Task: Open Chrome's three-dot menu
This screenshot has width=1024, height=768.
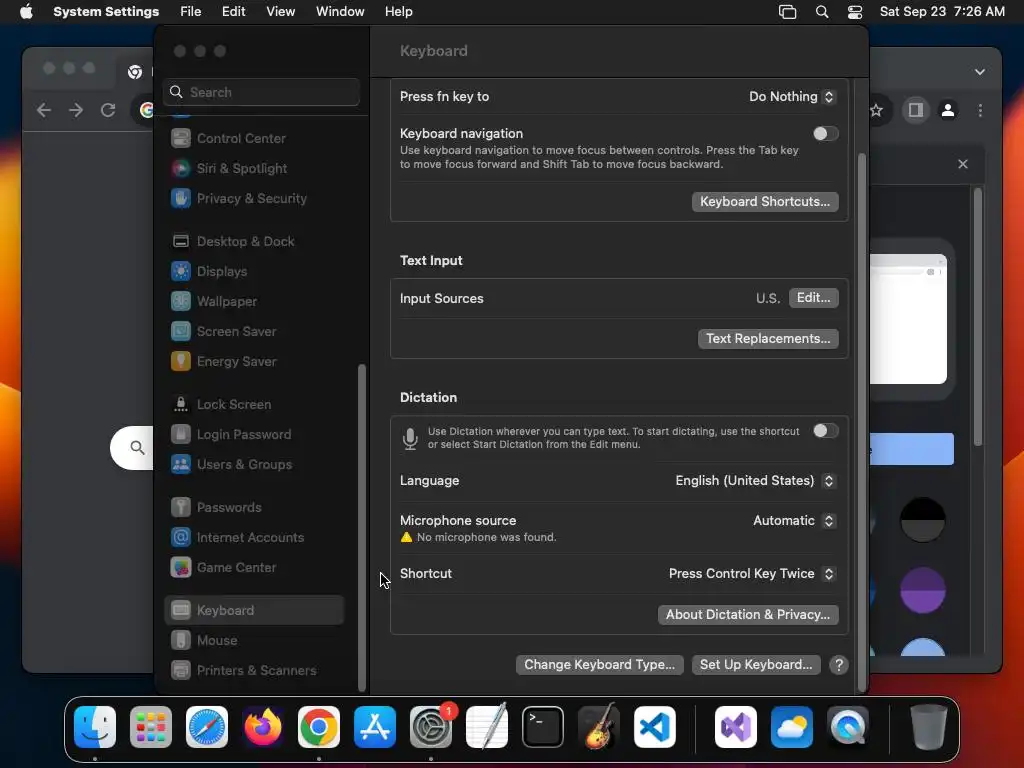Action: point(980,110)
